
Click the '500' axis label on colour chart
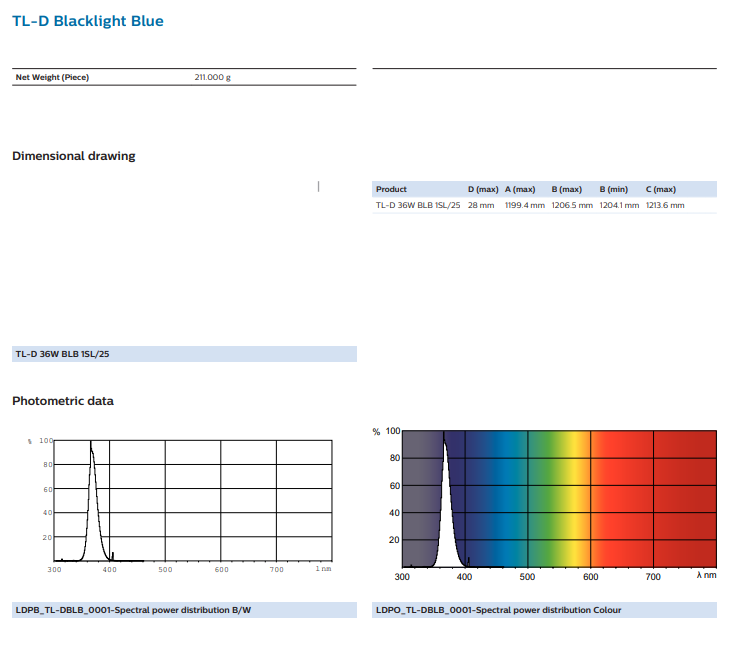[527, 577]
